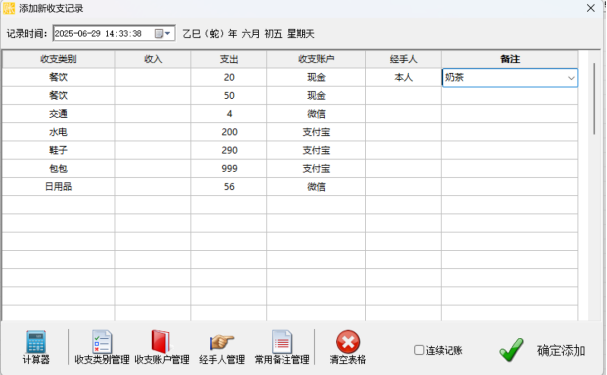This screenshot has width=607, height=375.
Task: Open 收支账户管理 account manager
Action: [162, 347]
